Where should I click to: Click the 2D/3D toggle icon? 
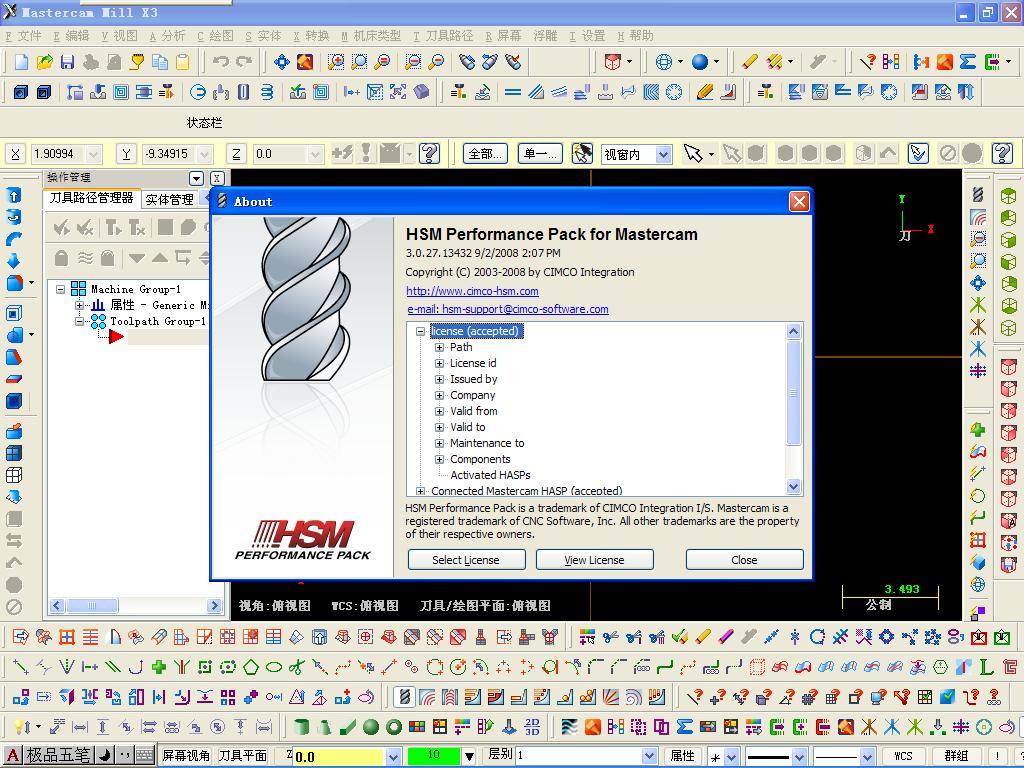pyautogui.click(x=532, y=726)
